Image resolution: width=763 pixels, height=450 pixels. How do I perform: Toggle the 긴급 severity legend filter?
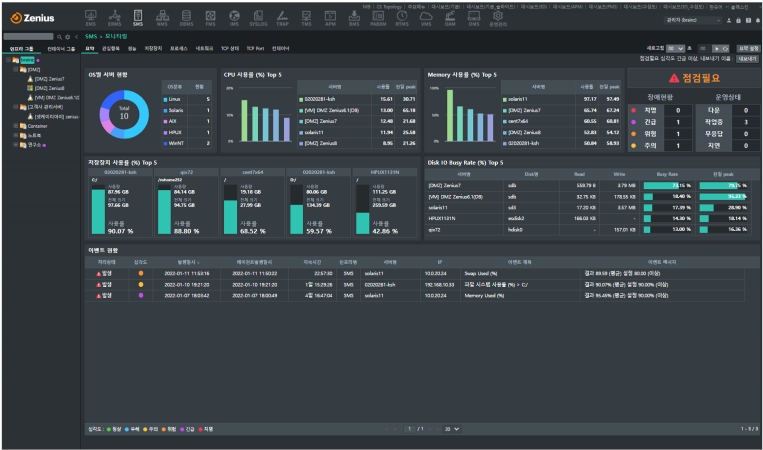pyautogui.click(x=189, y=428)
